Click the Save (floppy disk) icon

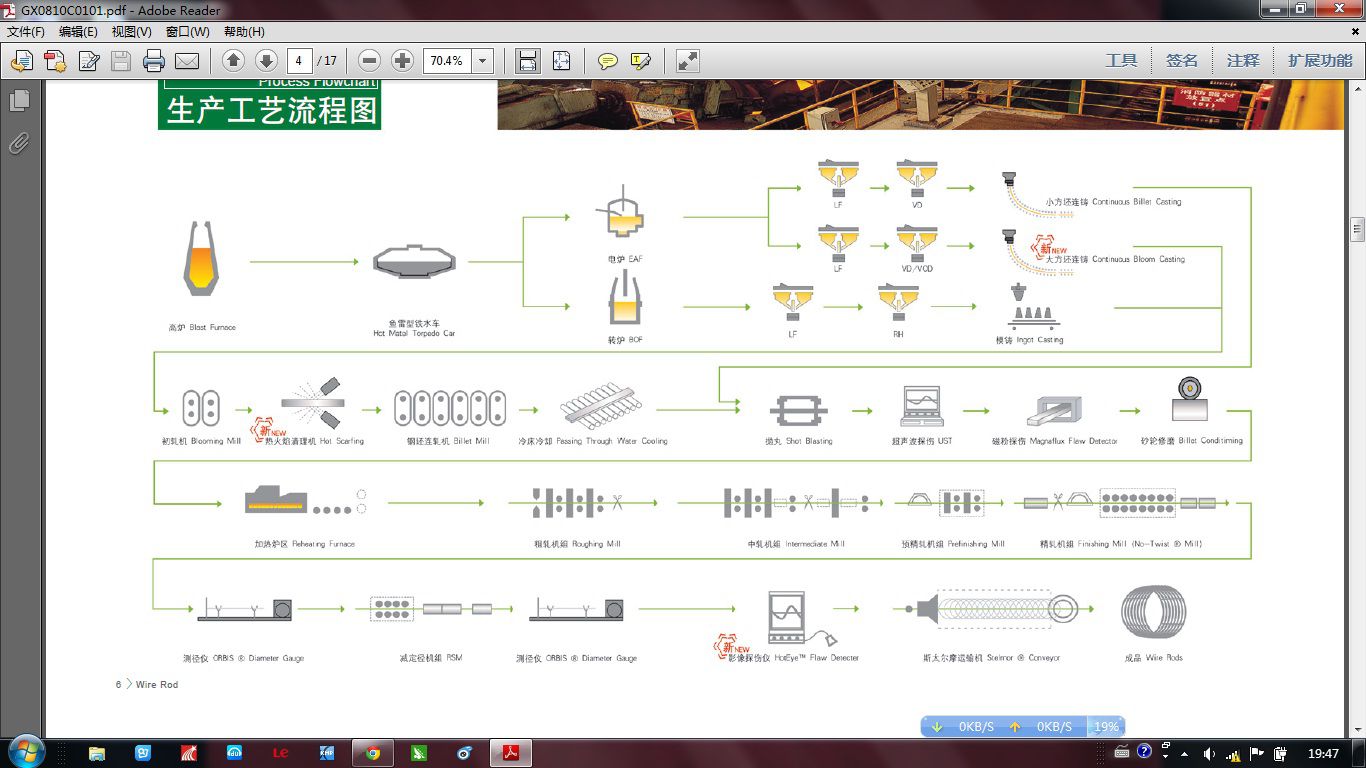tap(121, 61)
